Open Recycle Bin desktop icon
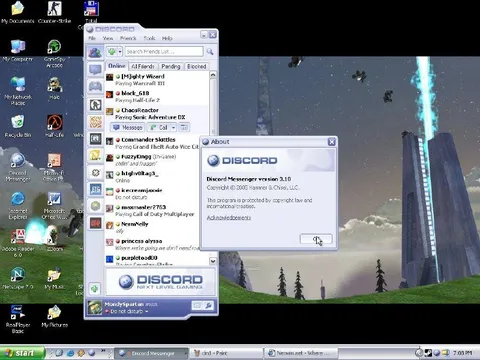Viewport: 480px width, 360px height. (x=18, y=127)
